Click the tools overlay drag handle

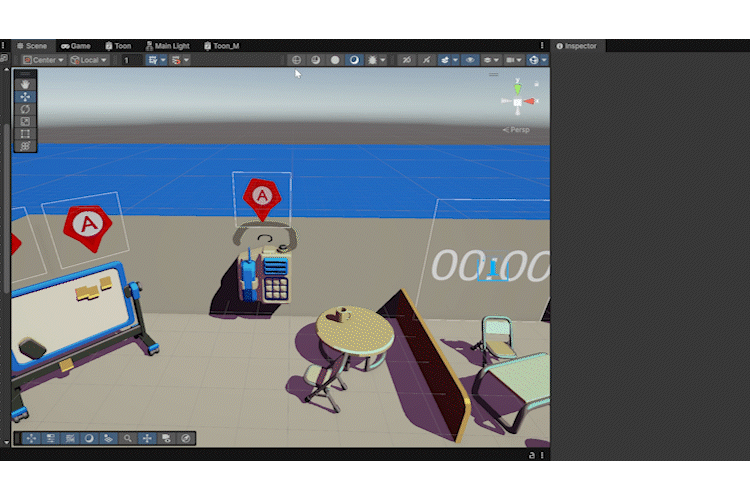click(x=25, y=74)
